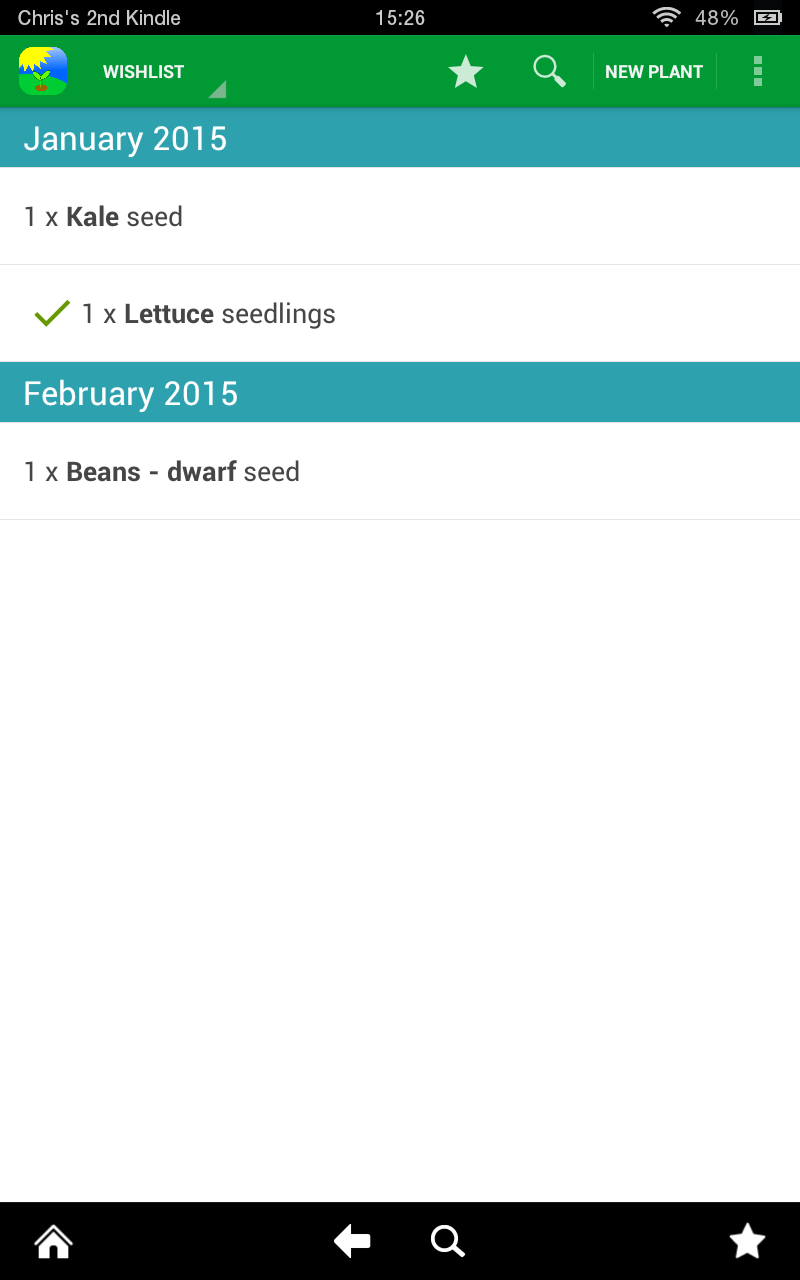Switch to the Wishlist screen title
Image resolution: width=800 pixels, height=1280 pixels.
(143, 71)
